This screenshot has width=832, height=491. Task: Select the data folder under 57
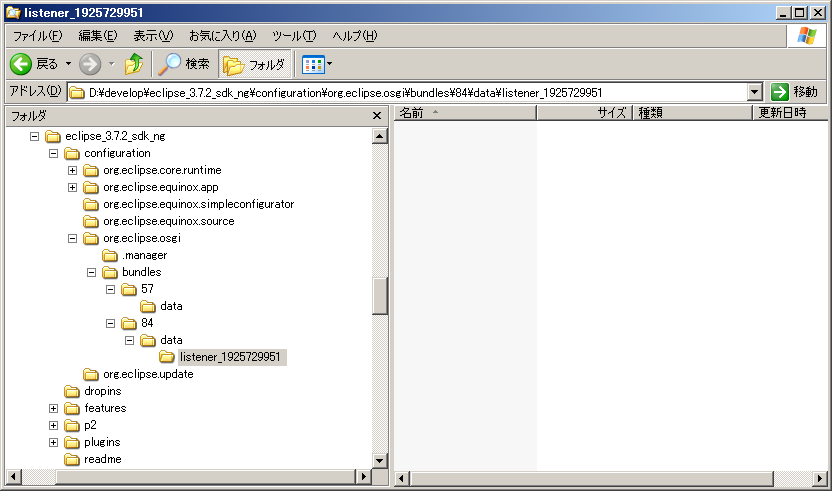click(171, 306)
